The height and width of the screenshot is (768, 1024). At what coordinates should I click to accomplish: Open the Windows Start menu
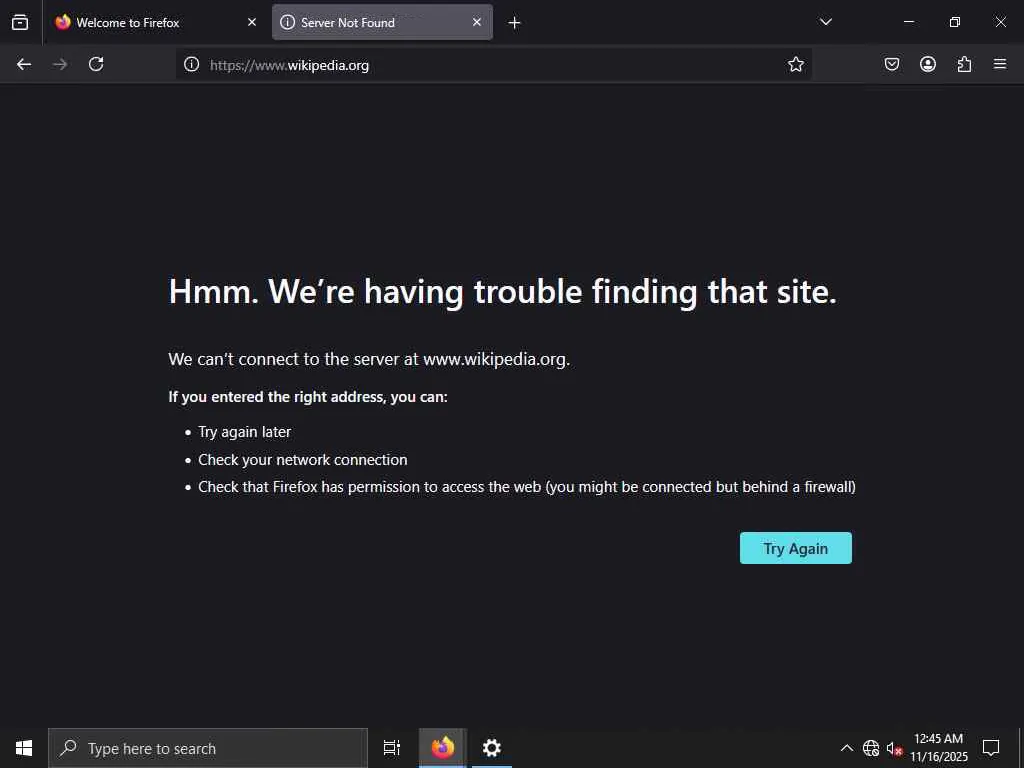coord(24,748)
